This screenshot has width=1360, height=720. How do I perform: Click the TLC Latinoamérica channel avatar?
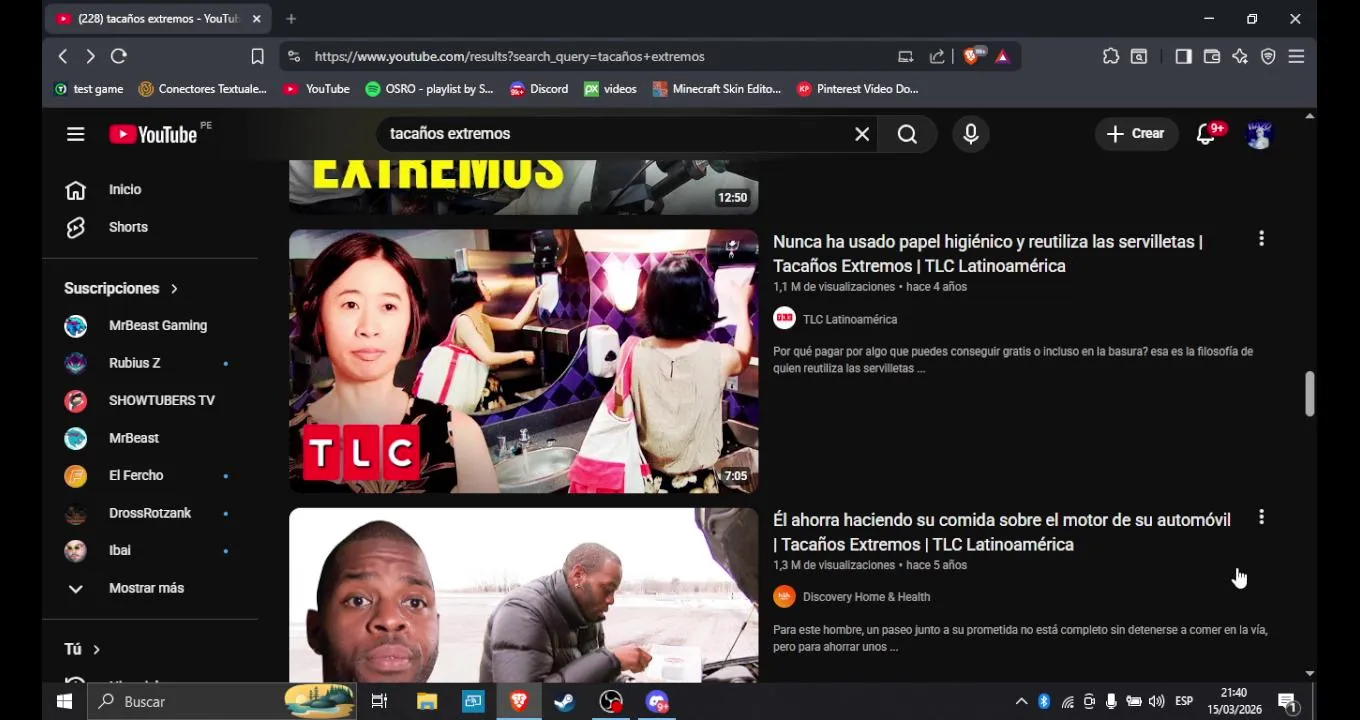pyautogui.click(x=784, y=319)
